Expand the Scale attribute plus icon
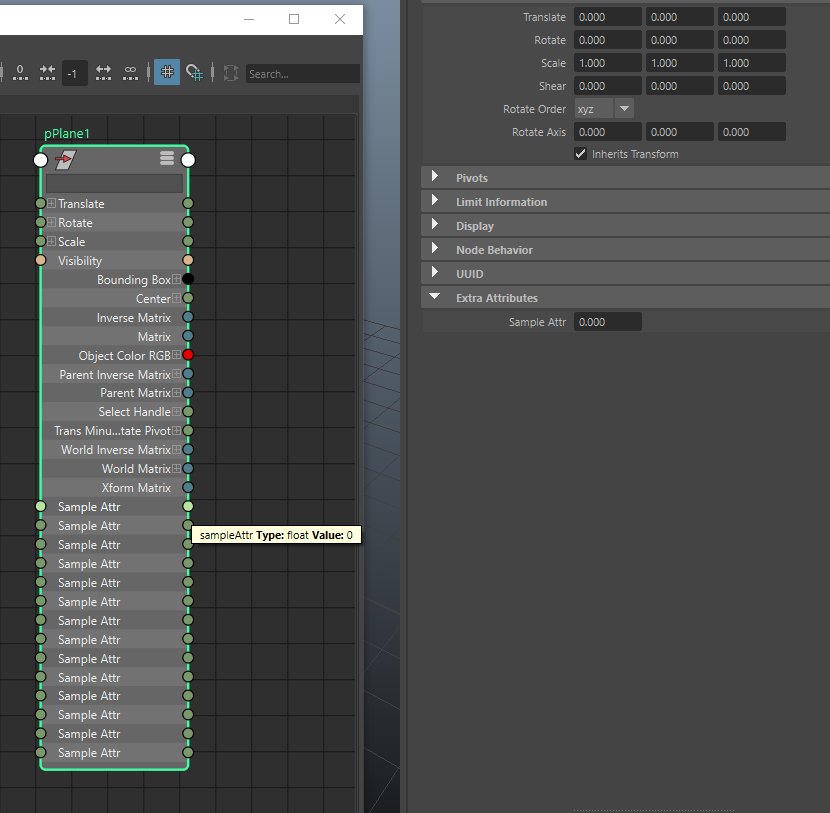830x813 pixels. [51, 241]
